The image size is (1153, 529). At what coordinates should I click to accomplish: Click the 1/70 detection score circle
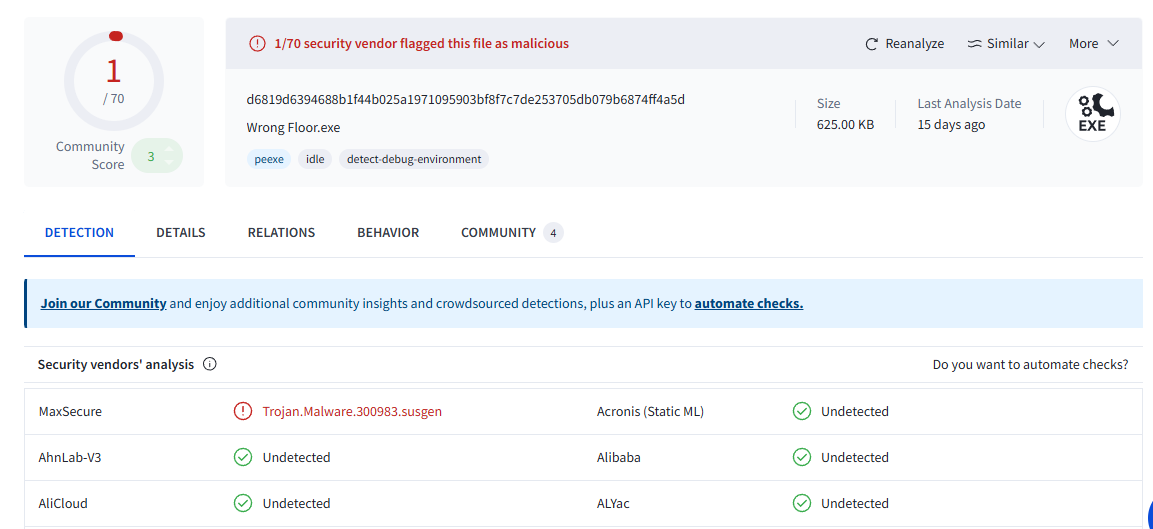114,81
